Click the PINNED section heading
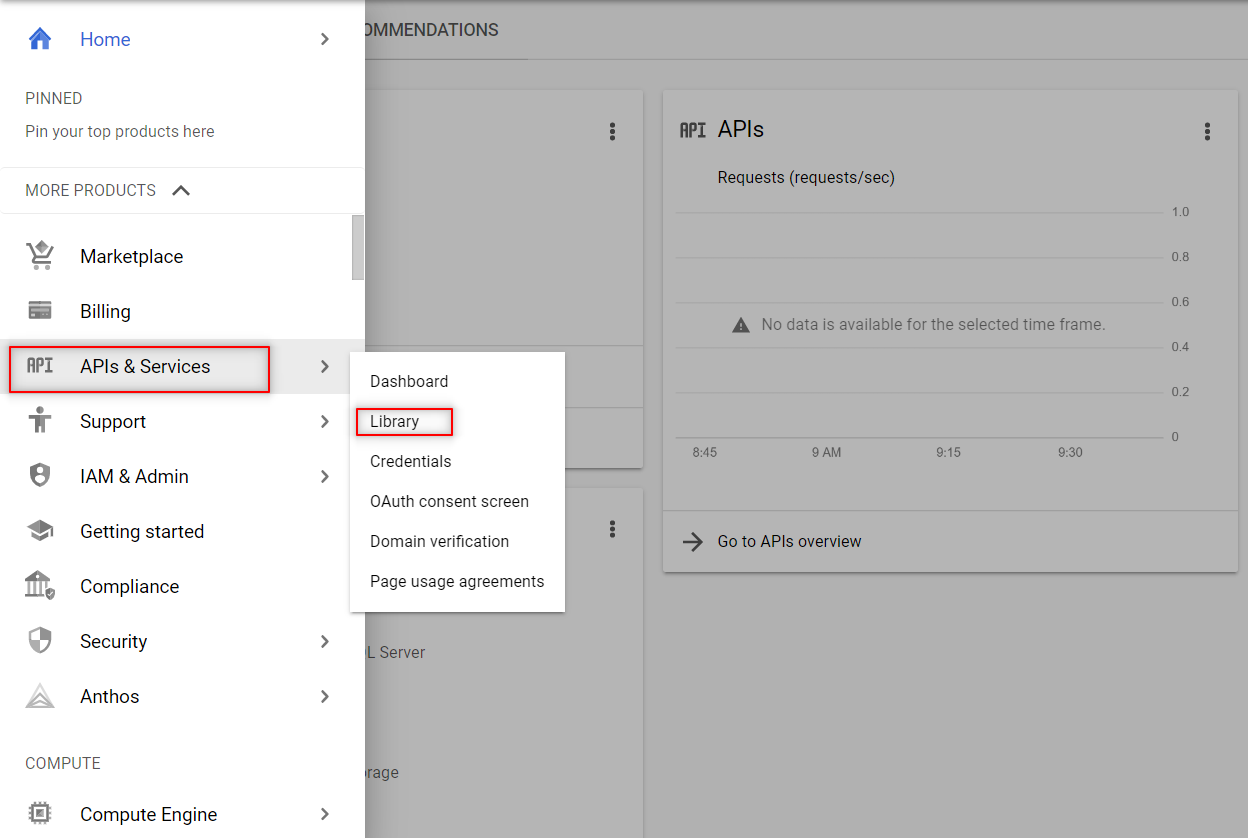 tap(54, 98)
